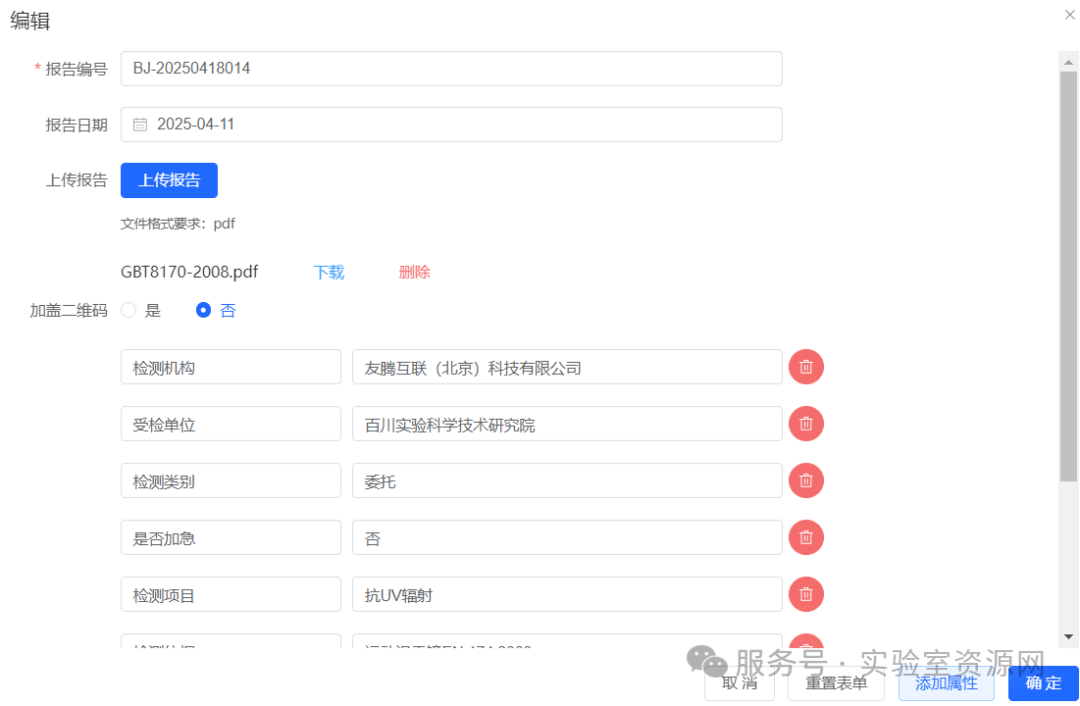Delete the 检测机构 attribute row
Image resolution: width=1080 pixels, height=706 pixels.
(806, 366)
